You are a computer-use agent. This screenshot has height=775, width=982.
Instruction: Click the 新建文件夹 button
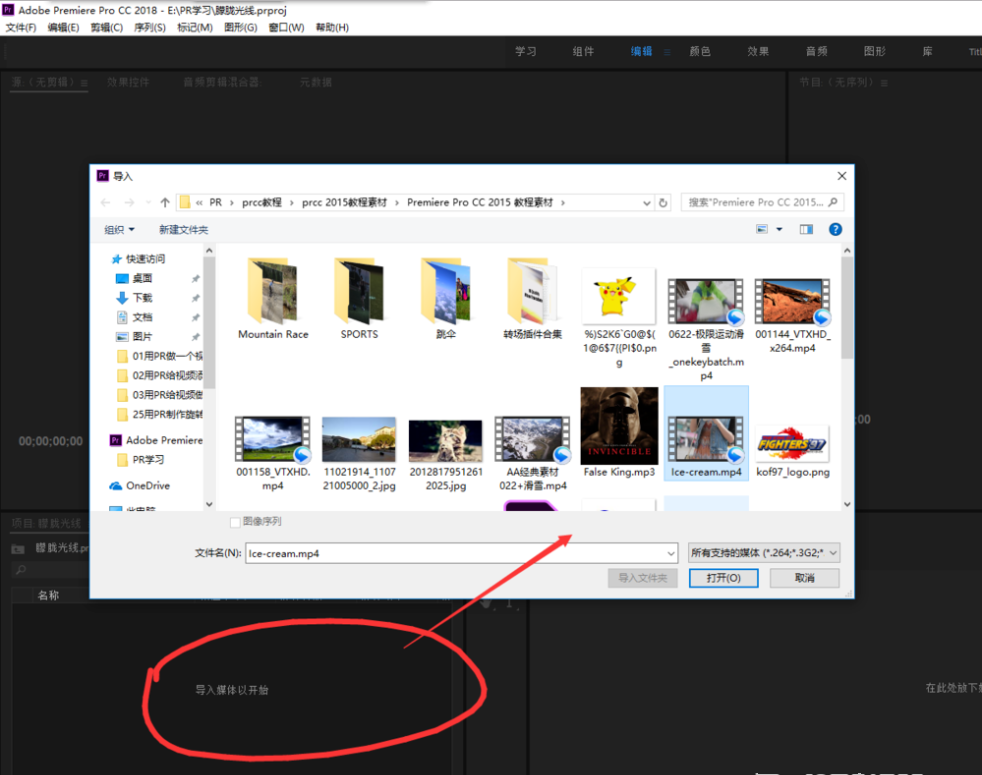(x=183, y=228)
